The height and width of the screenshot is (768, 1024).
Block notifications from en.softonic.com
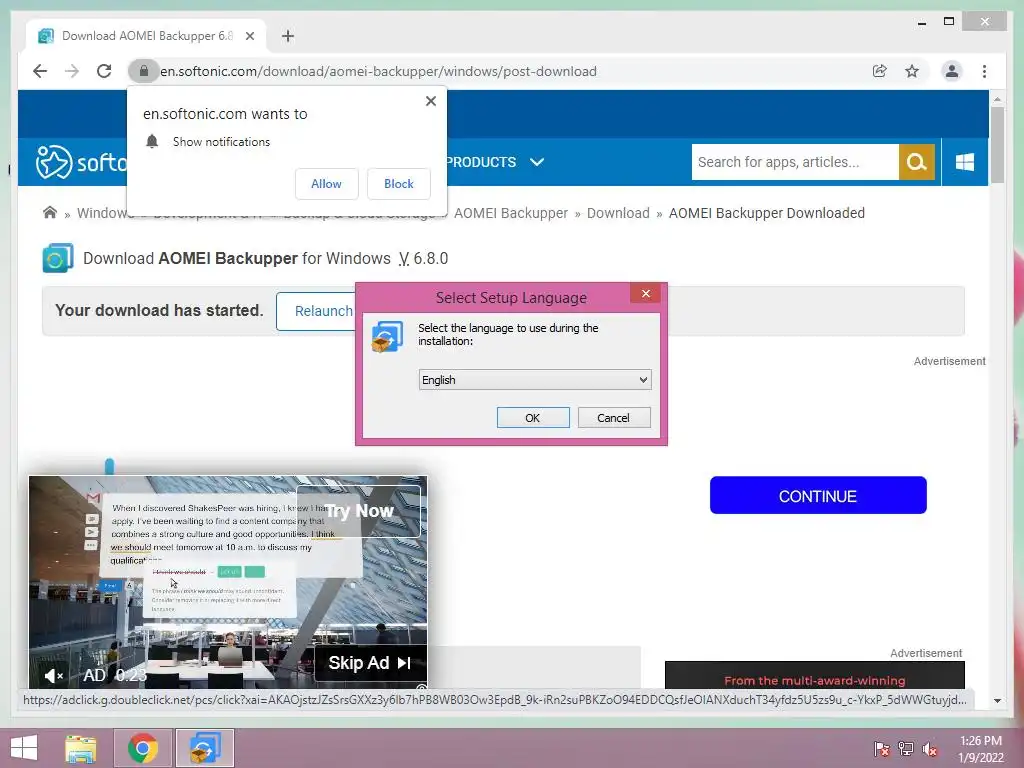[398, 184]
